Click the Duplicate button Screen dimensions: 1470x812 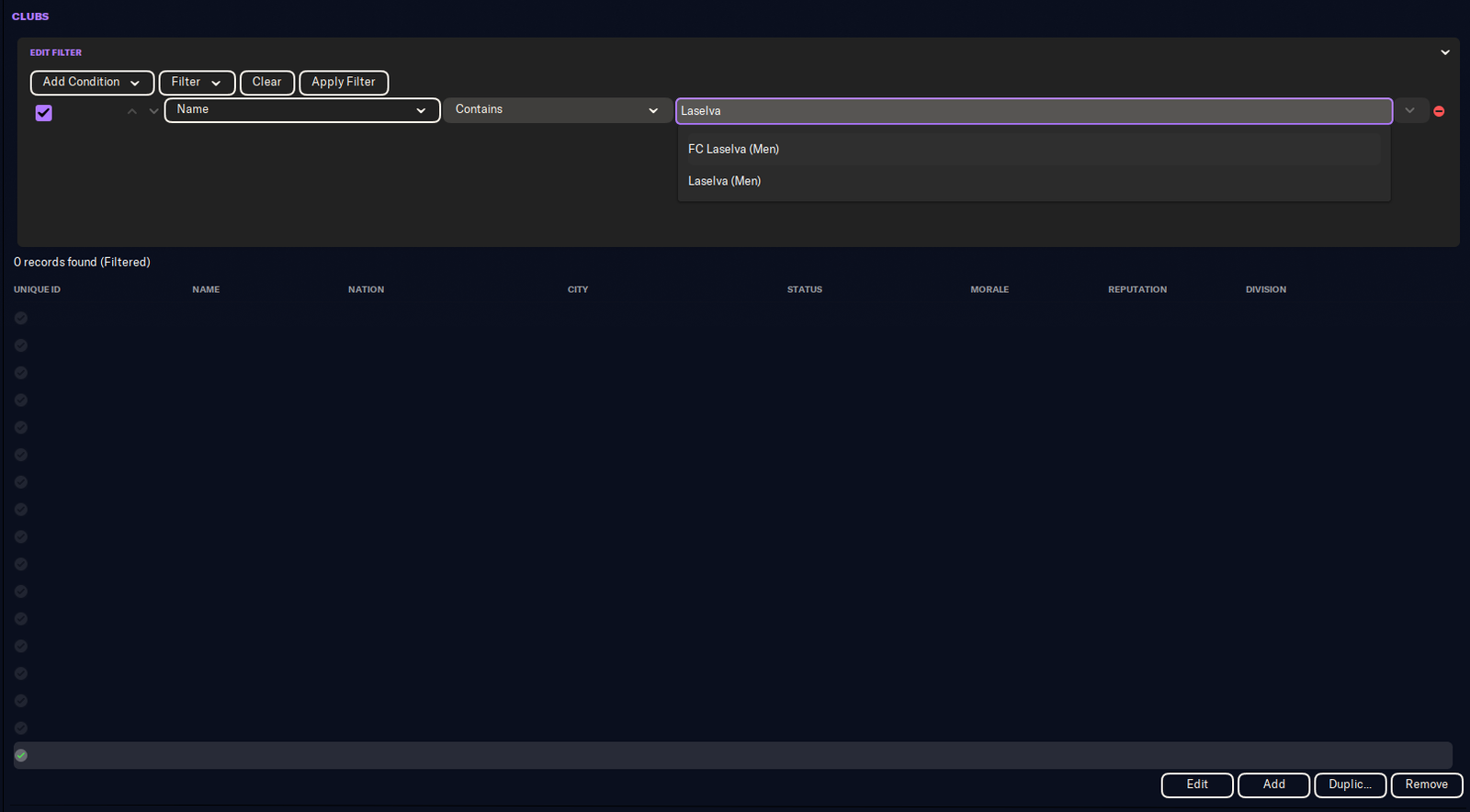pos(1350,784)
